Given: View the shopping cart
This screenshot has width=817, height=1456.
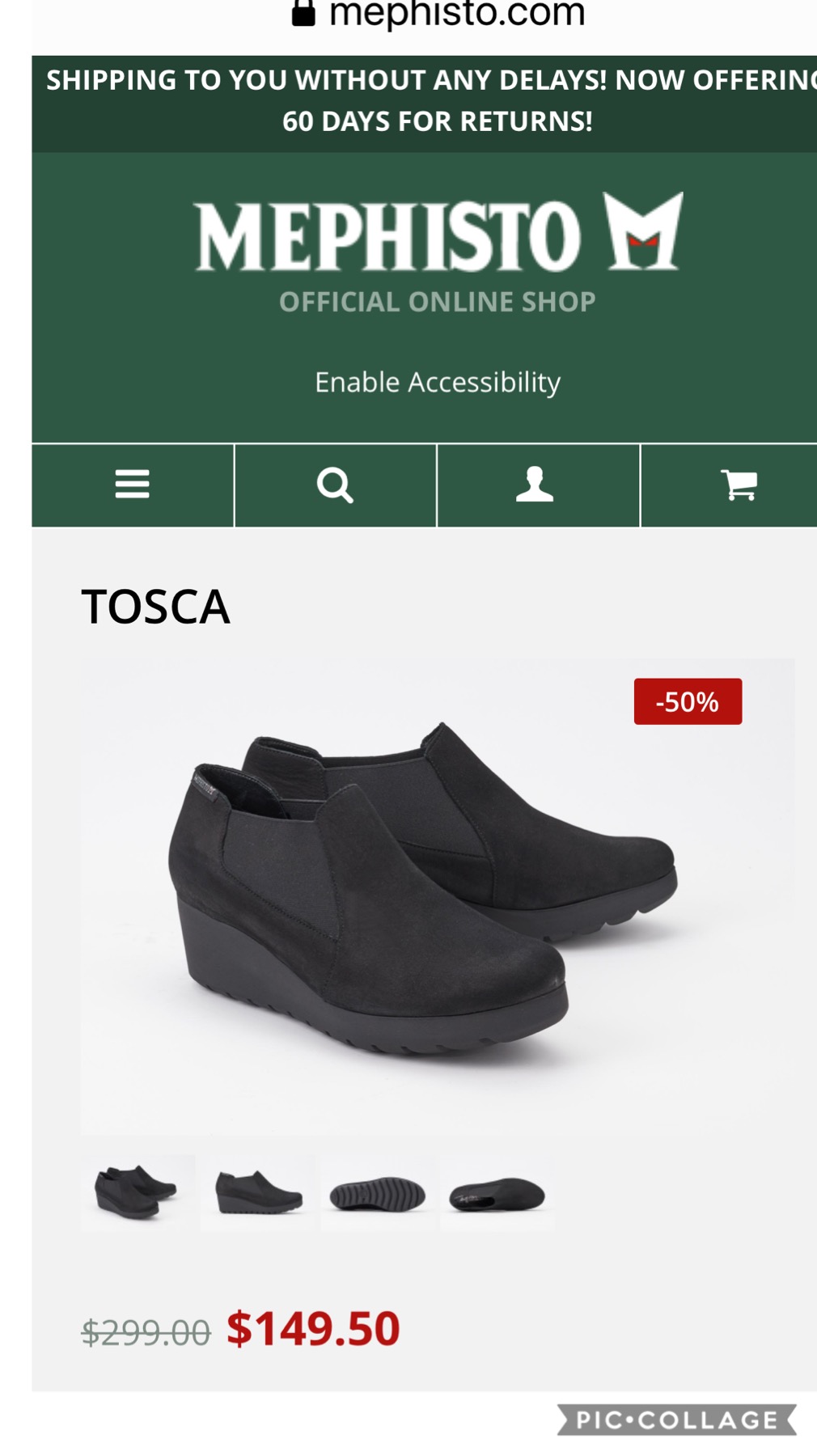Looking at the screenshot, I should coord(739,485).
